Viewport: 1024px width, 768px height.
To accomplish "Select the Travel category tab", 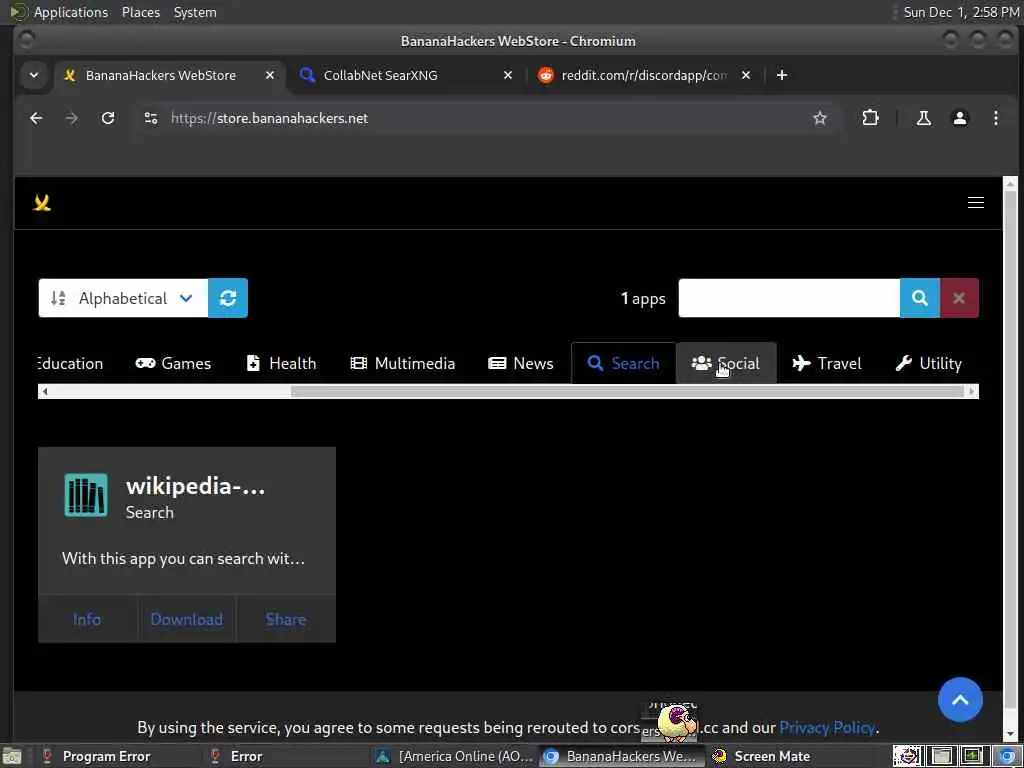I will 827,363.
